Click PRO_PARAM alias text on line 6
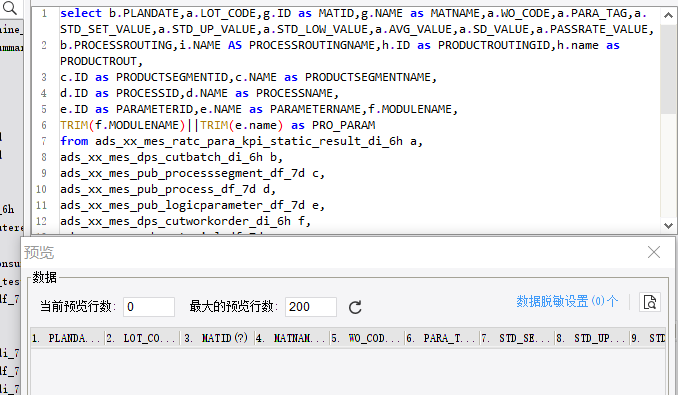Viewport: 678px width, 395px height. click(344, 125)
